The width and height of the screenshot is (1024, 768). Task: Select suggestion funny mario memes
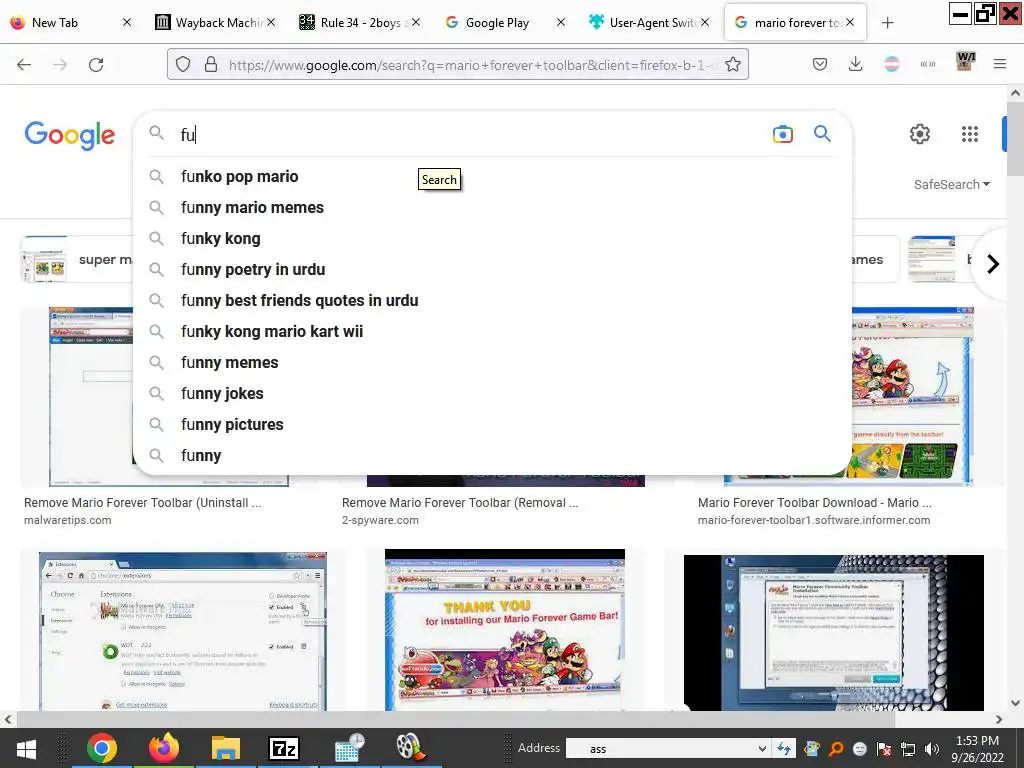pos(492,208)
